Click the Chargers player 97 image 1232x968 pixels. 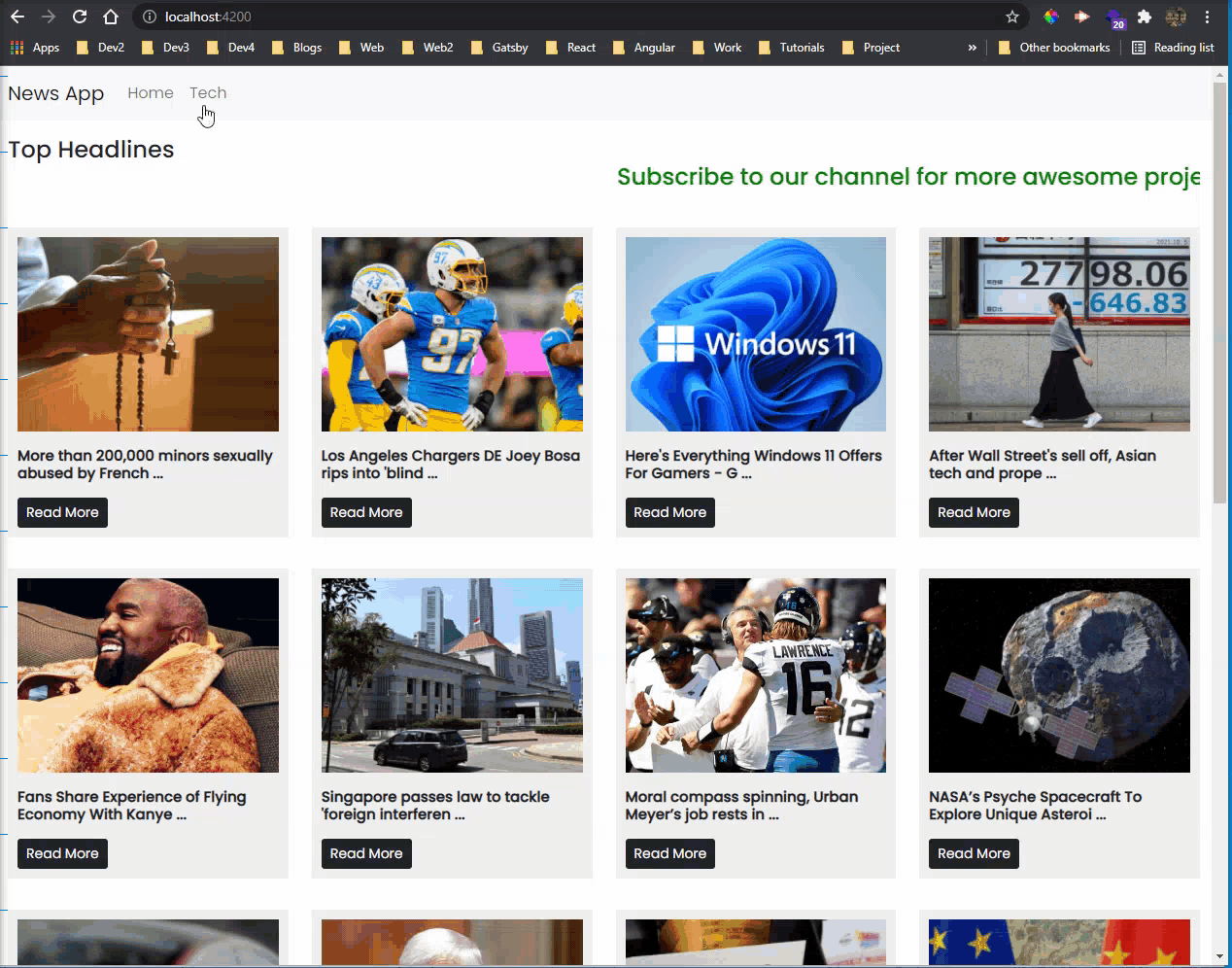coord(452,334)
